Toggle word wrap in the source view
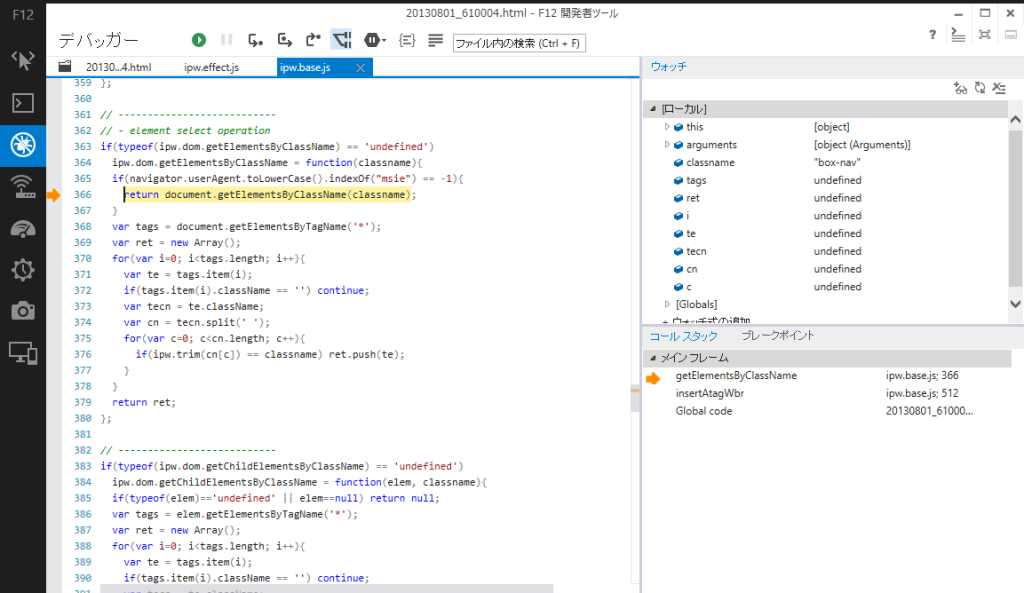Screen dimensions: 1024x593 pos(437,40)
